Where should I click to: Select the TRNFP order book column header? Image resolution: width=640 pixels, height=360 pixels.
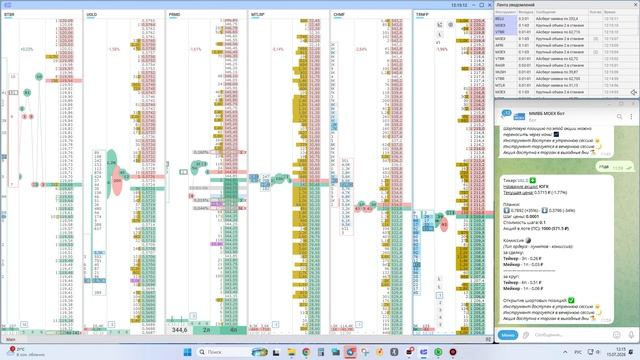coord(422,15)
